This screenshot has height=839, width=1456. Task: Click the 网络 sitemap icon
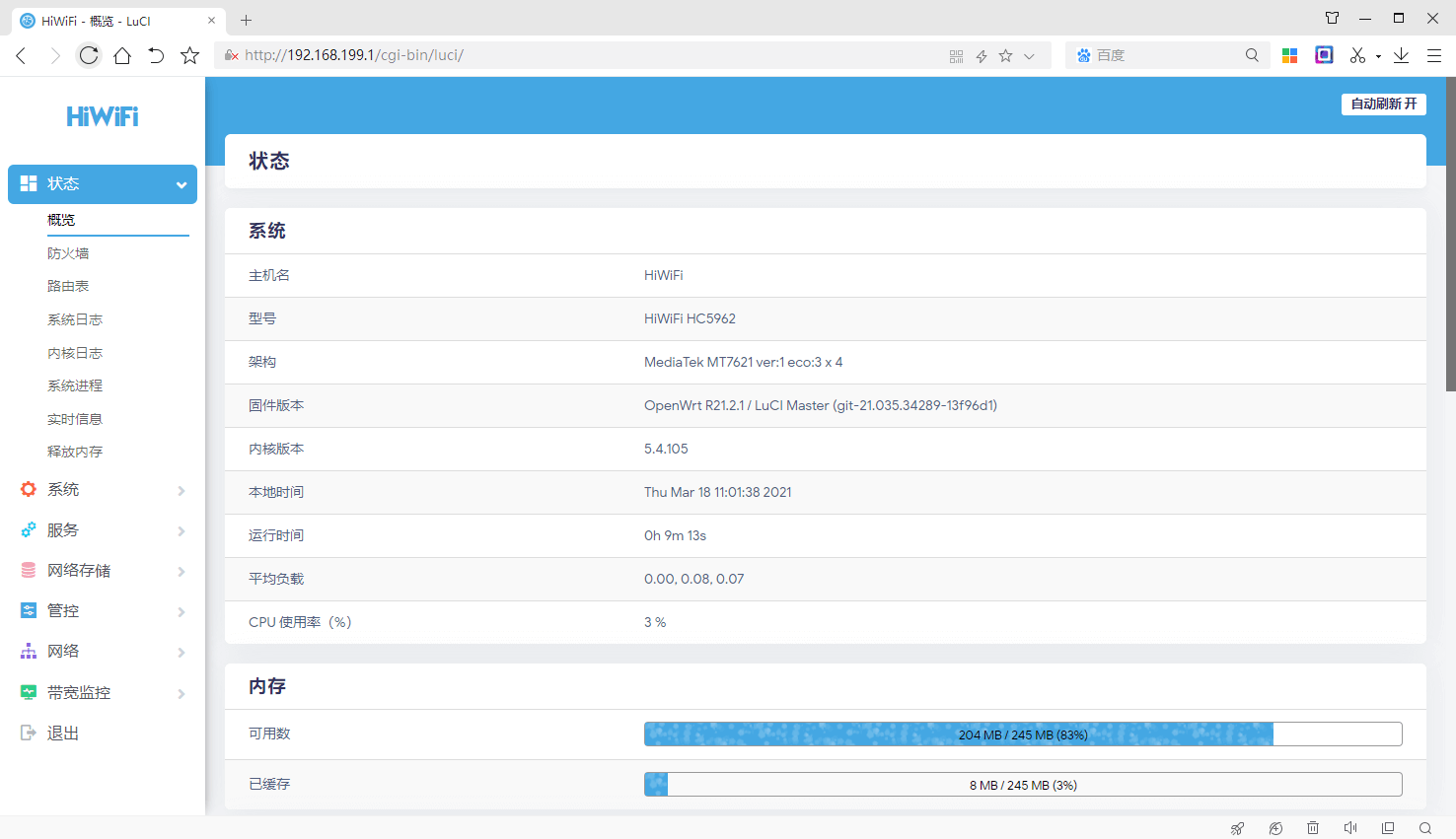tap(29, 651)
